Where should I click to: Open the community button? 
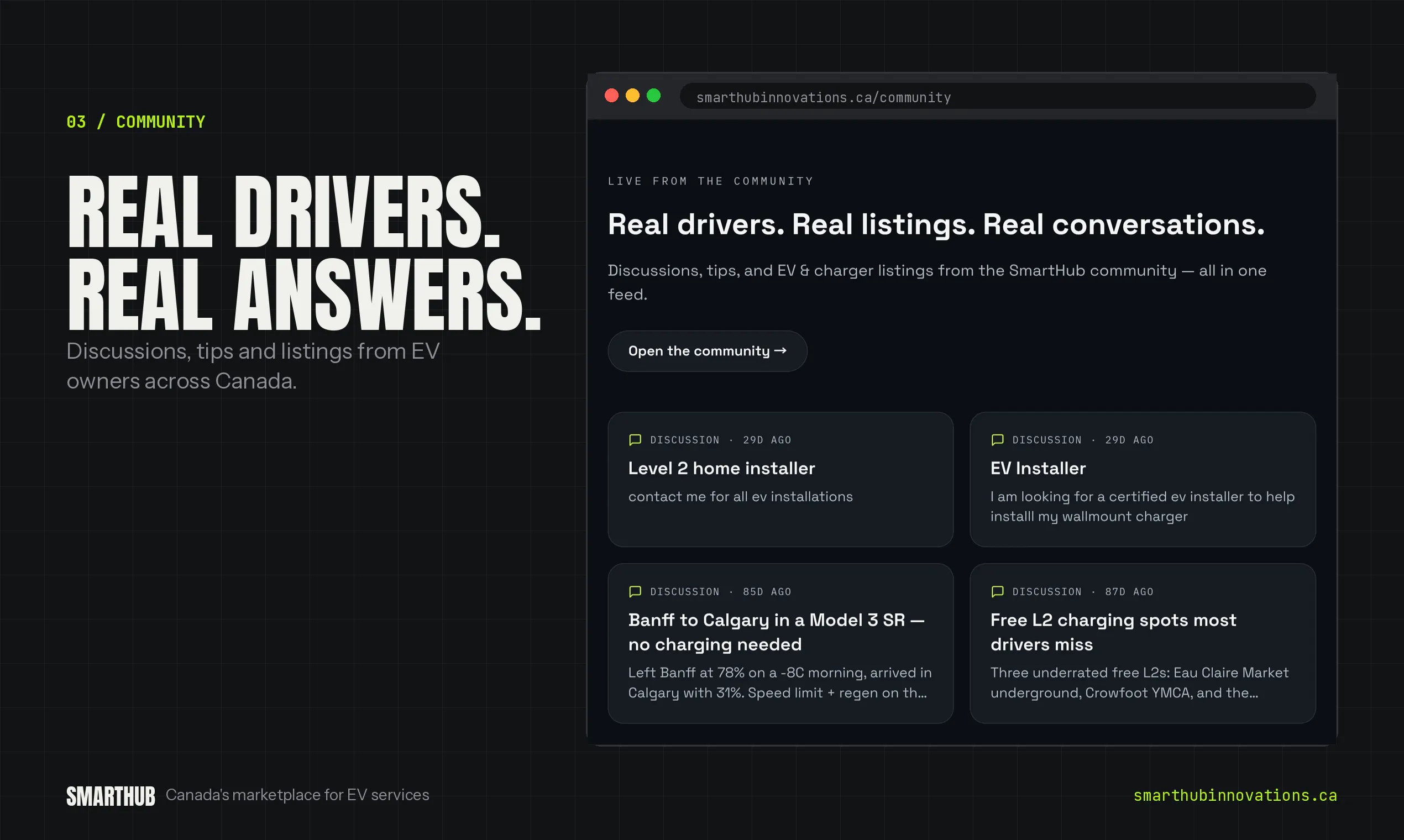pyautogui.click(x=707, y=351)
